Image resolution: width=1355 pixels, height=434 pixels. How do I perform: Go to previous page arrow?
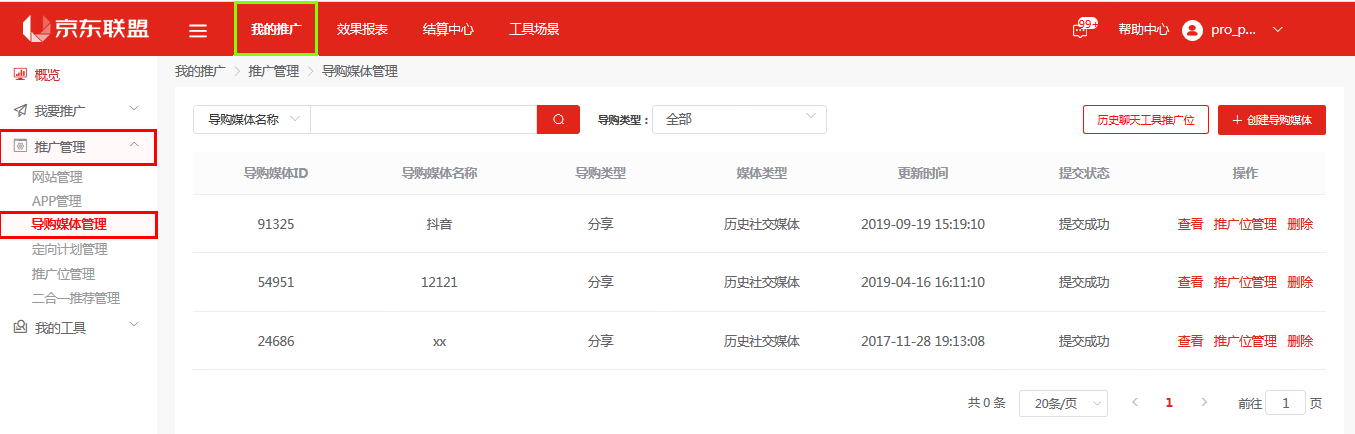(1135, 402)
